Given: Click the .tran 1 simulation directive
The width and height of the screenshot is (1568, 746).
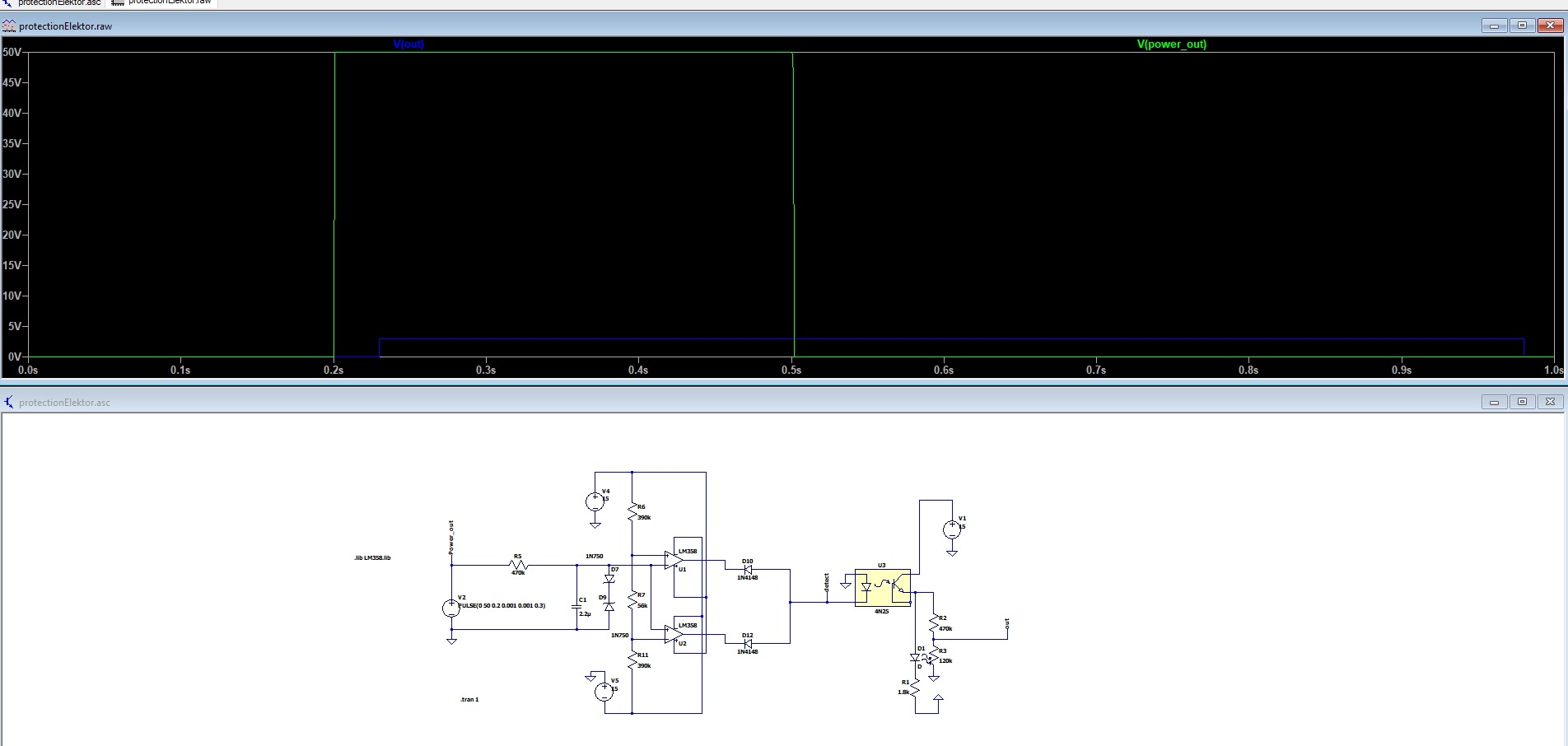Looking at the screenshot, I should click(469, 699).
